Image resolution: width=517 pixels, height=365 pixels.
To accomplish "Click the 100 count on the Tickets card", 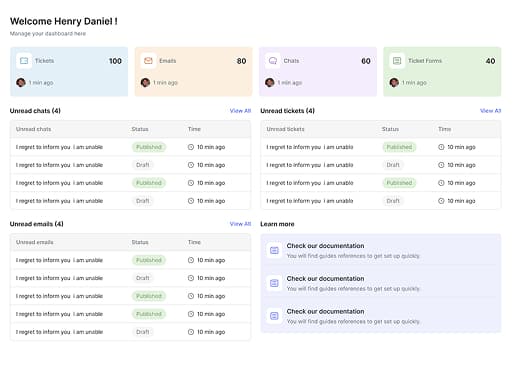I will (x=115, y=61).
